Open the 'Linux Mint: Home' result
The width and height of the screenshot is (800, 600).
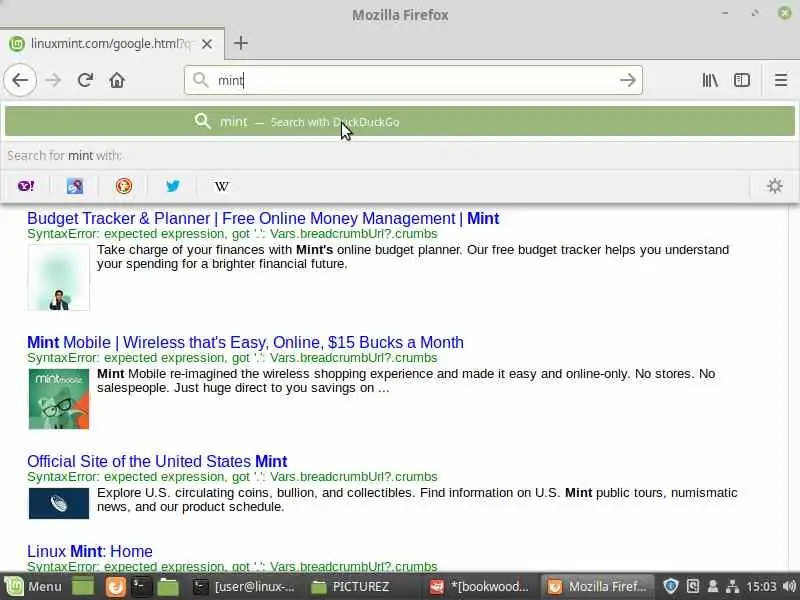[x=90, y=551]
